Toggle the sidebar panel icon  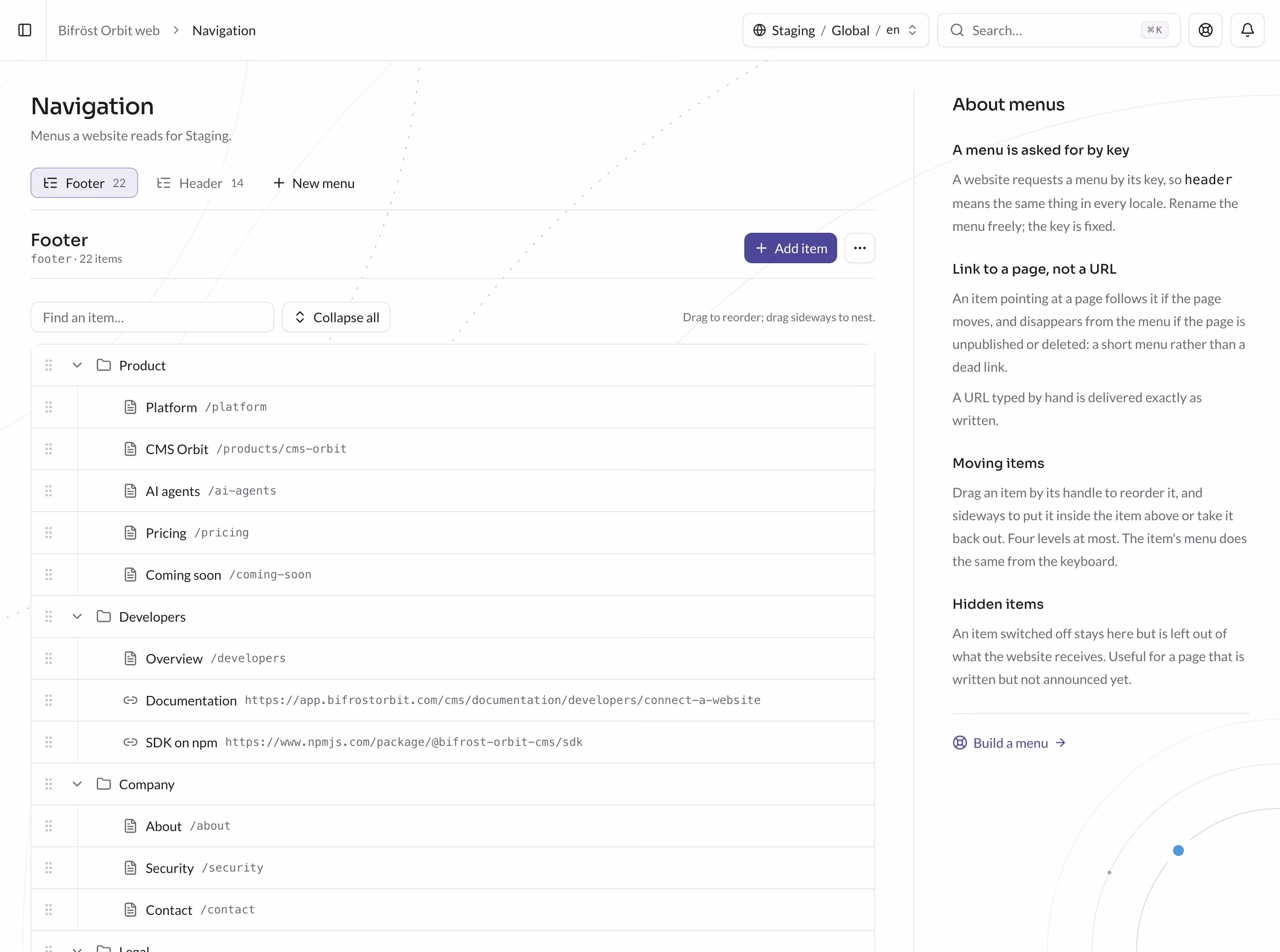25,30
